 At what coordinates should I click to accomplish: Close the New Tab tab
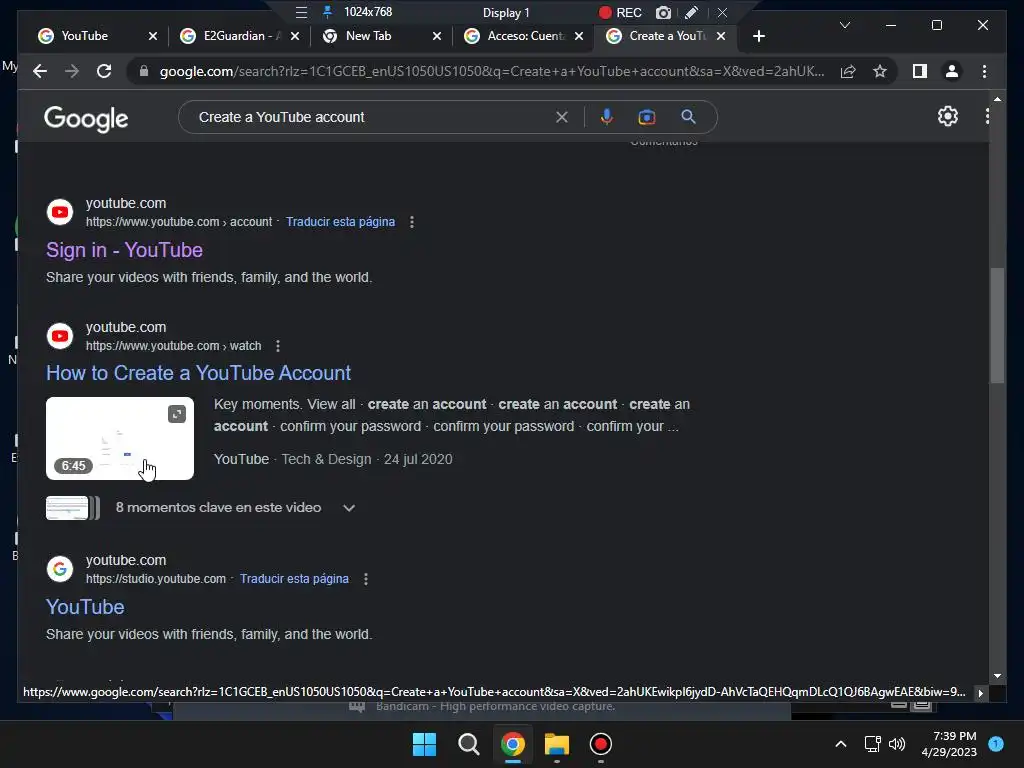[437, 36]
